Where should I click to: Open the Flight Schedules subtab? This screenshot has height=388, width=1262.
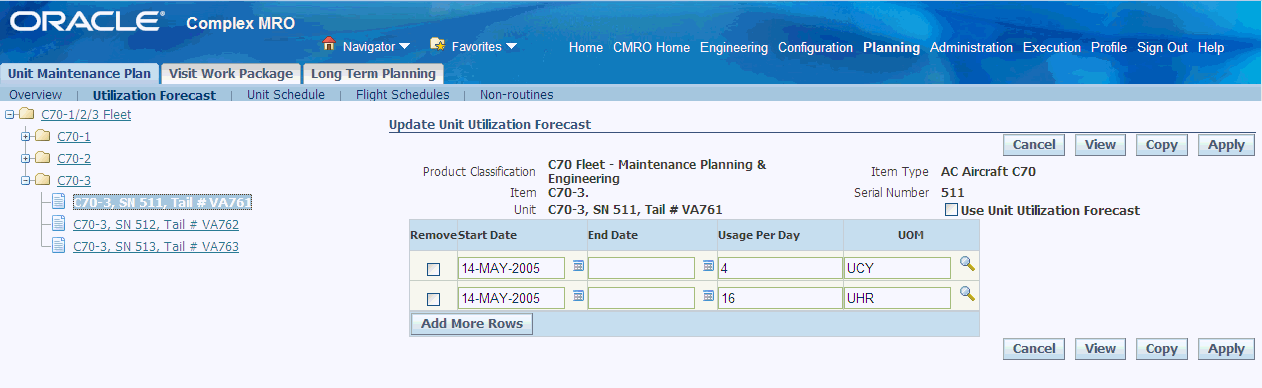point(403,95)
